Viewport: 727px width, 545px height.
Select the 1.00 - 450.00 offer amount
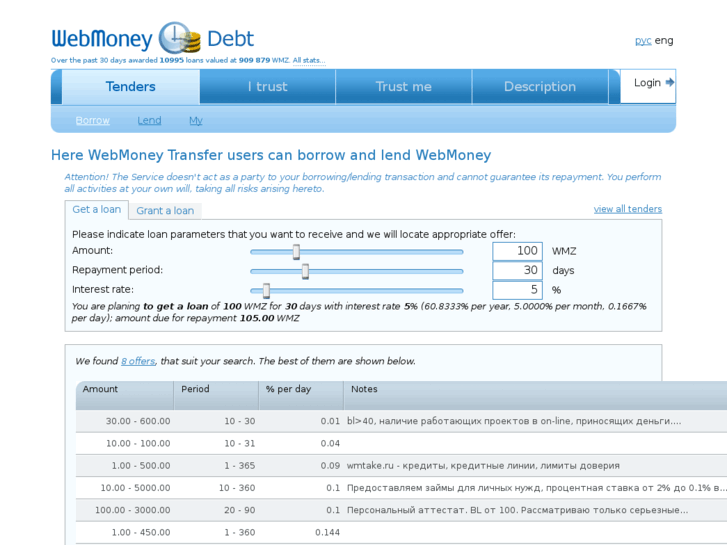pyautogui.click(x=141, y=532)
